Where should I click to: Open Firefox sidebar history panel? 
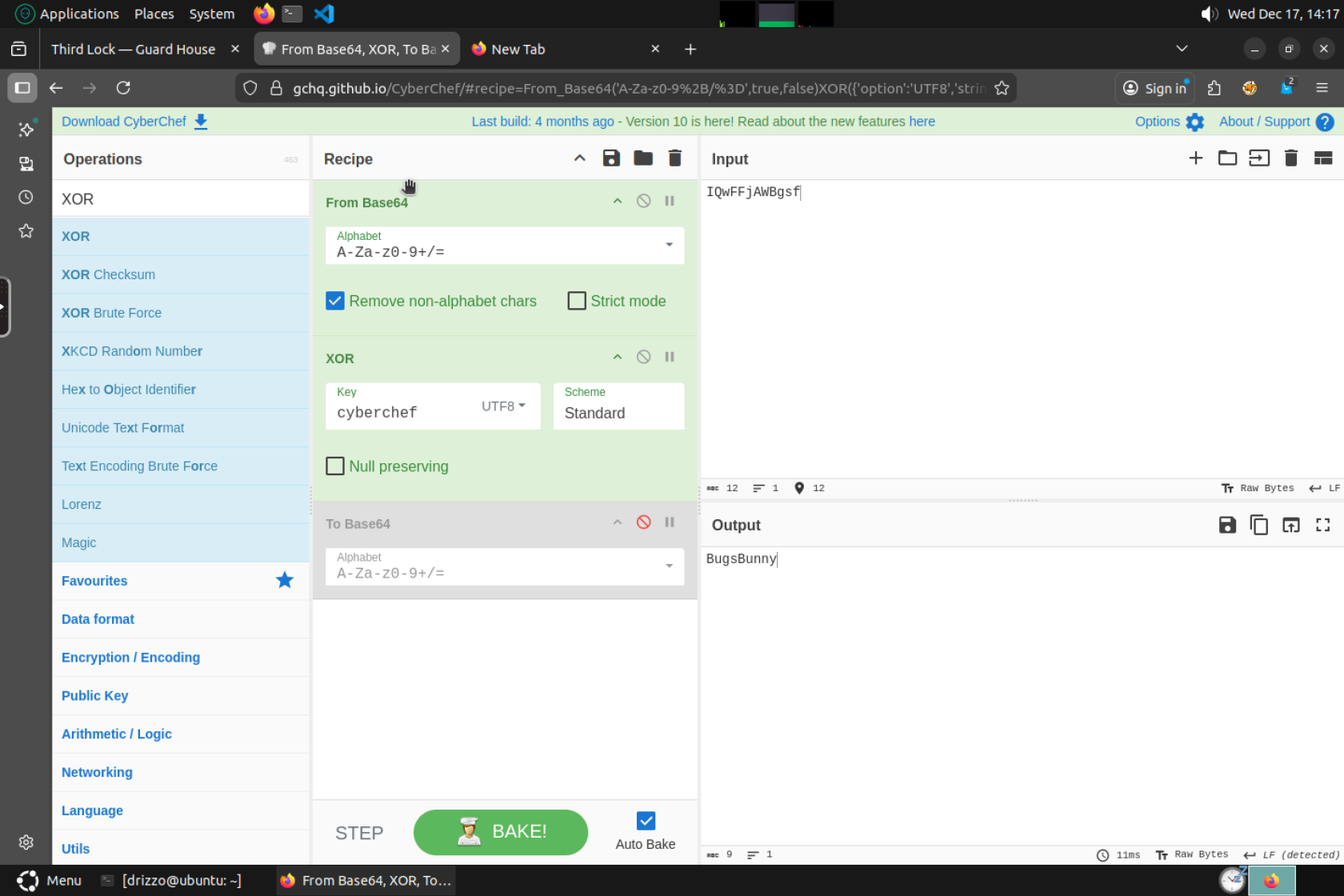point(26,197)
